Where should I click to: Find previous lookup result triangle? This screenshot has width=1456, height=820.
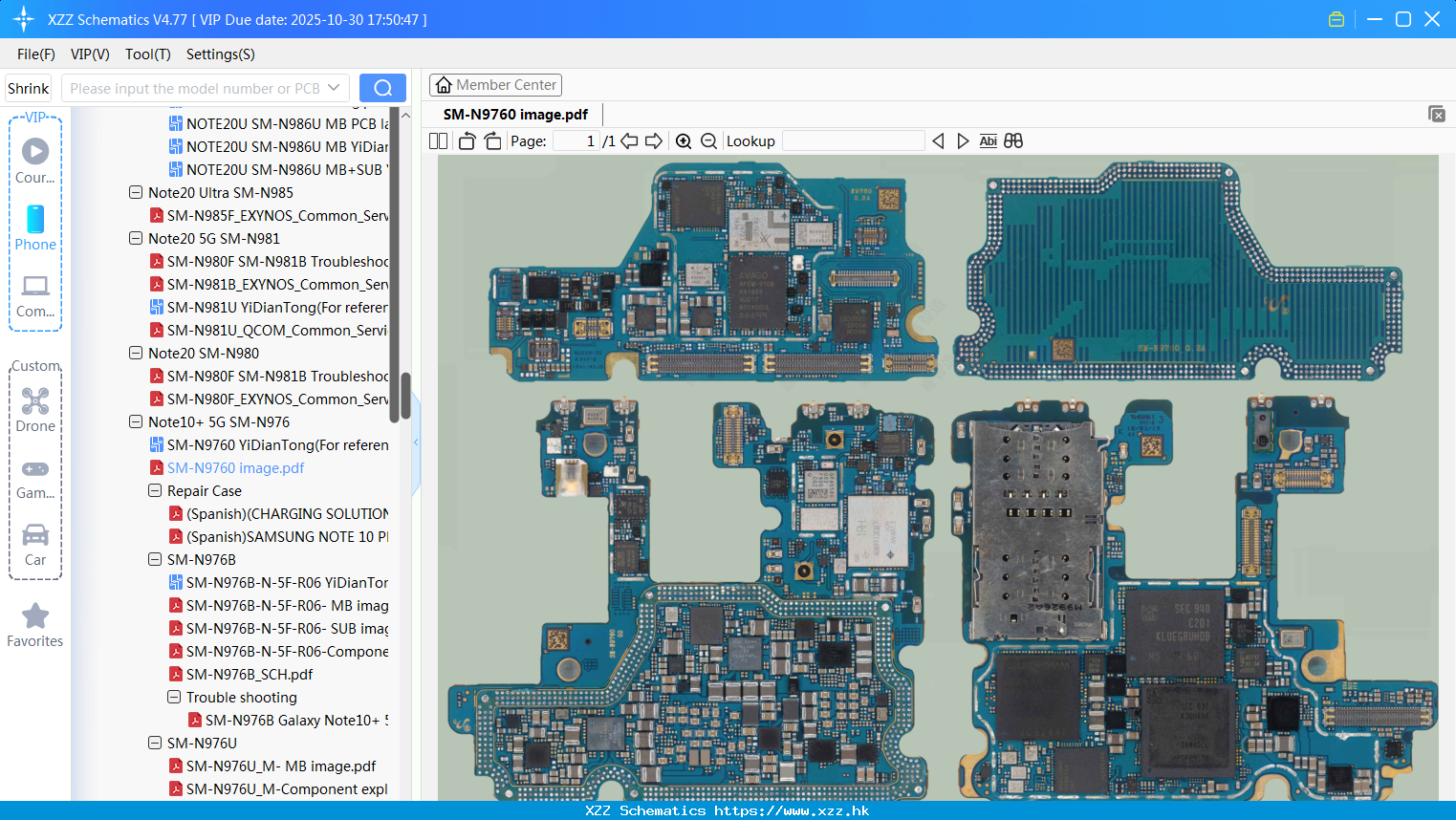[x=938, y=141]
